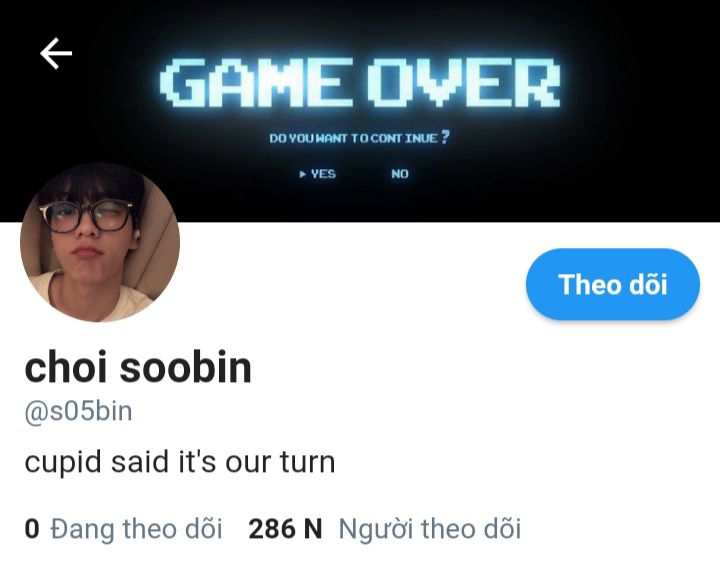Image resolution: width=720 pixels, height=579 pixels.
Task: Click the small triangle beside YES
Action: pos(303,174)
